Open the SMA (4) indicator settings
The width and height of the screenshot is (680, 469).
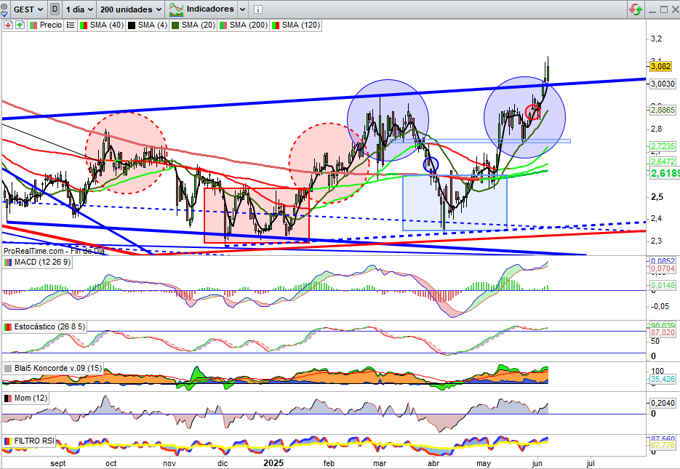(x=152, y=25)
